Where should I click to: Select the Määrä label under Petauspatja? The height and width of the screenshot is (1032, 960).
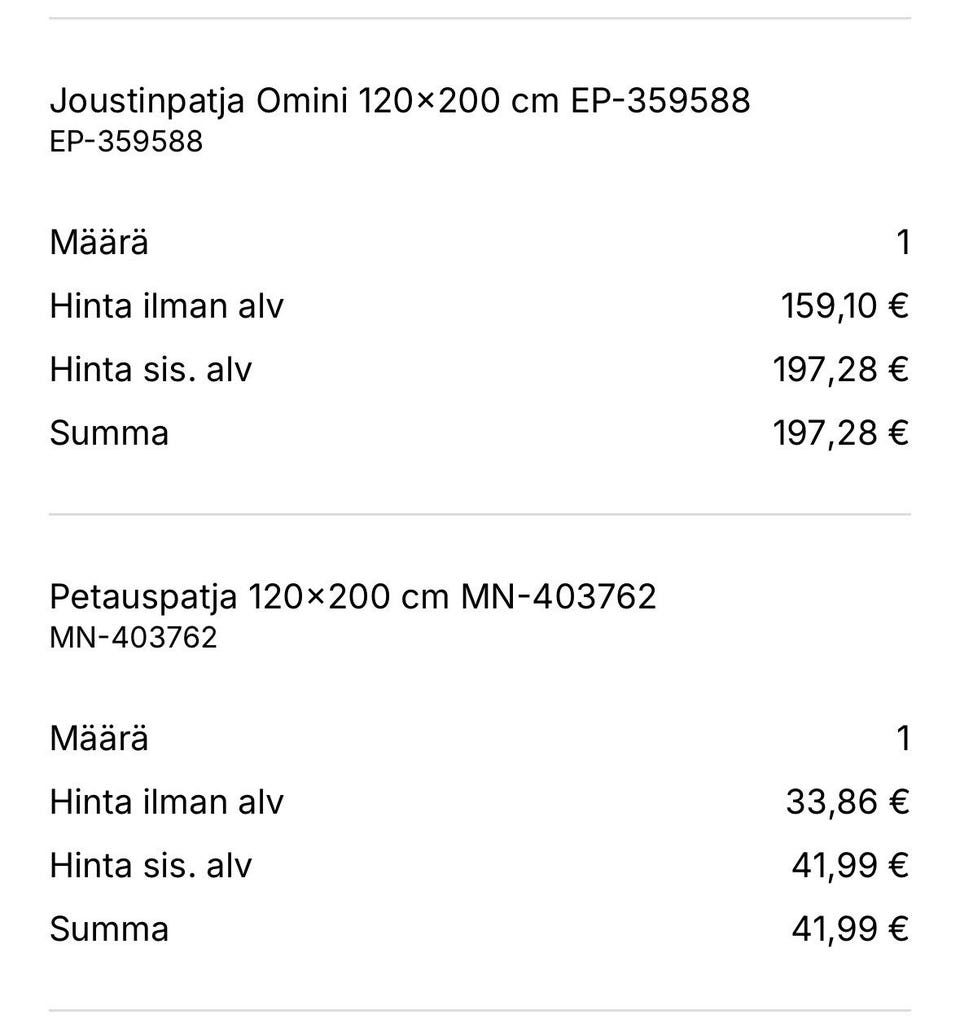pos(99,736)
